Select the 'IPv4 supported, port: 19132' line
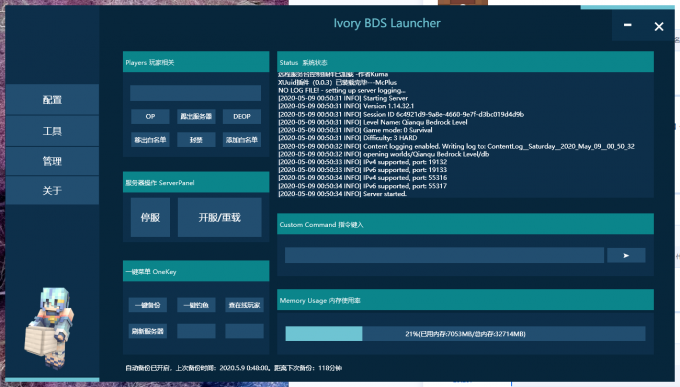 pos(363,162)
